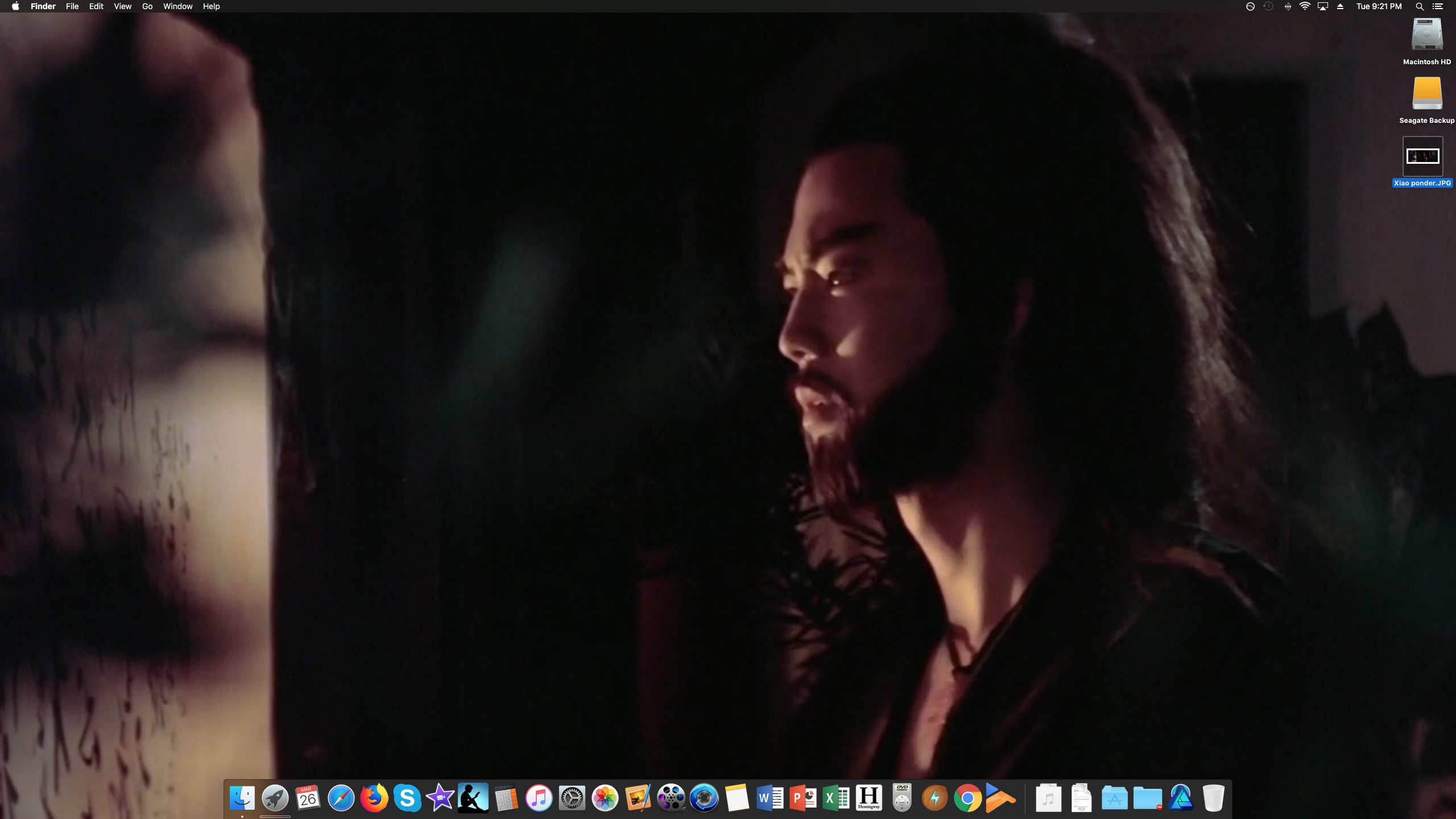Open Affinity Designer in the Dock
This screenshot has width=1456, height=819.
(x=1181, y=798)
